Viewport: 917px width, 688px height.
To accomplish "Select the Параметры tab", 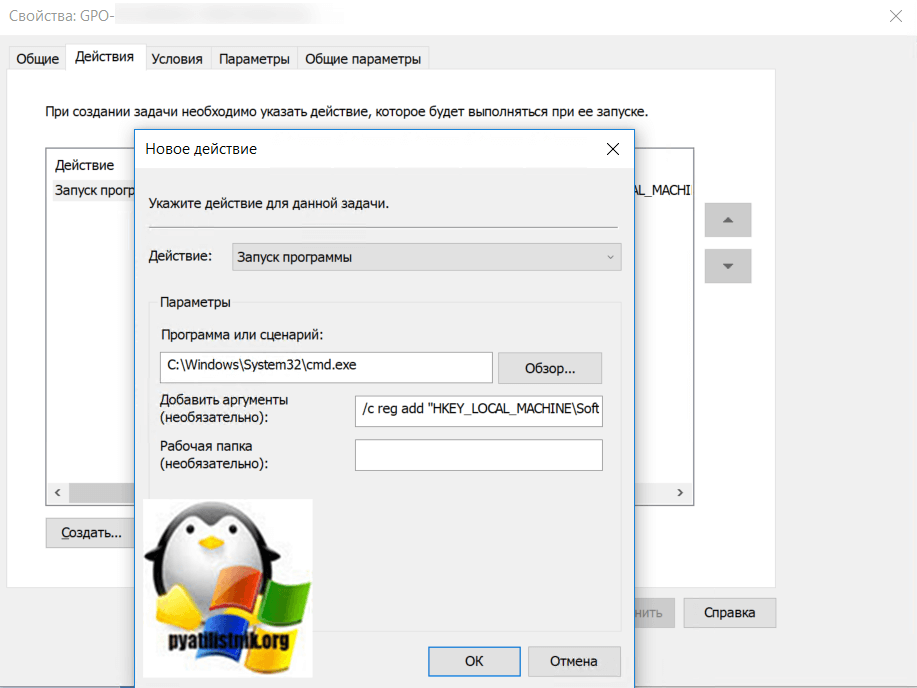I will click(254, 59).
